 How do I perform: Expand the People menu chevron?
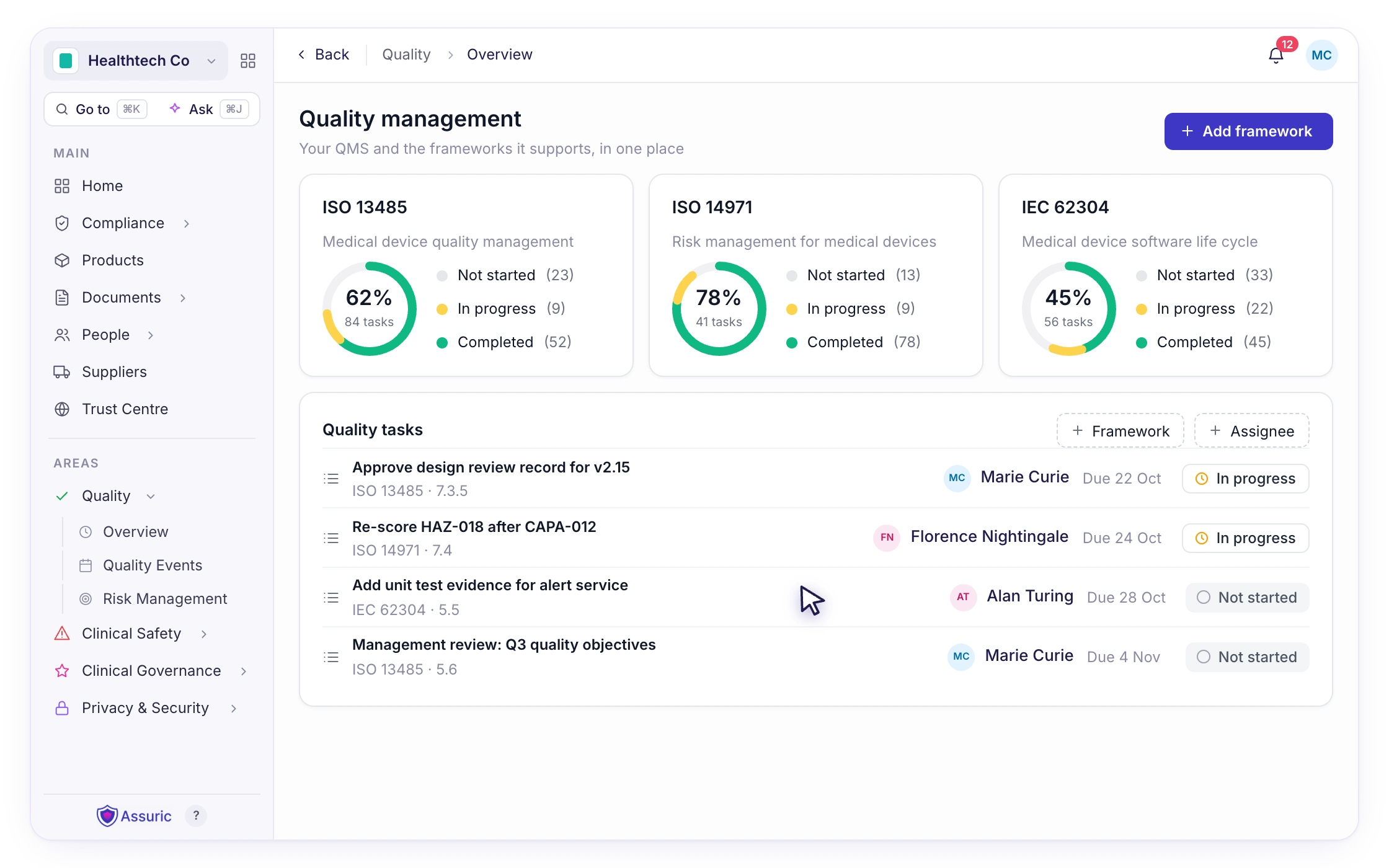pyautogui.click(x=151, y=335)
